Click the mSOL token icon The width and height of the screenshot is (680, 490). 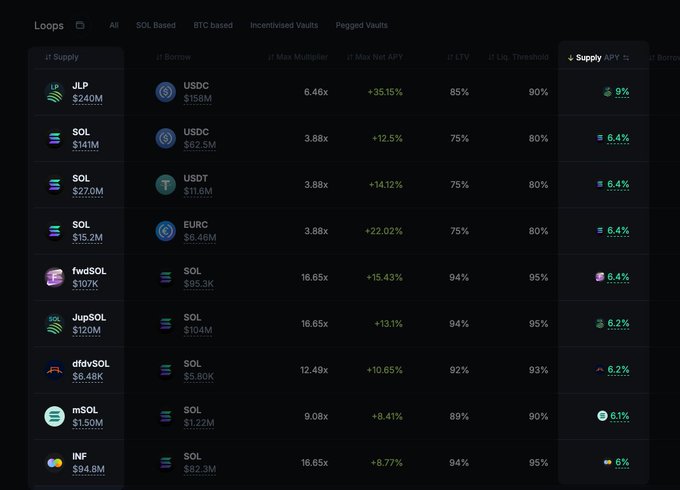coord(54,416)
